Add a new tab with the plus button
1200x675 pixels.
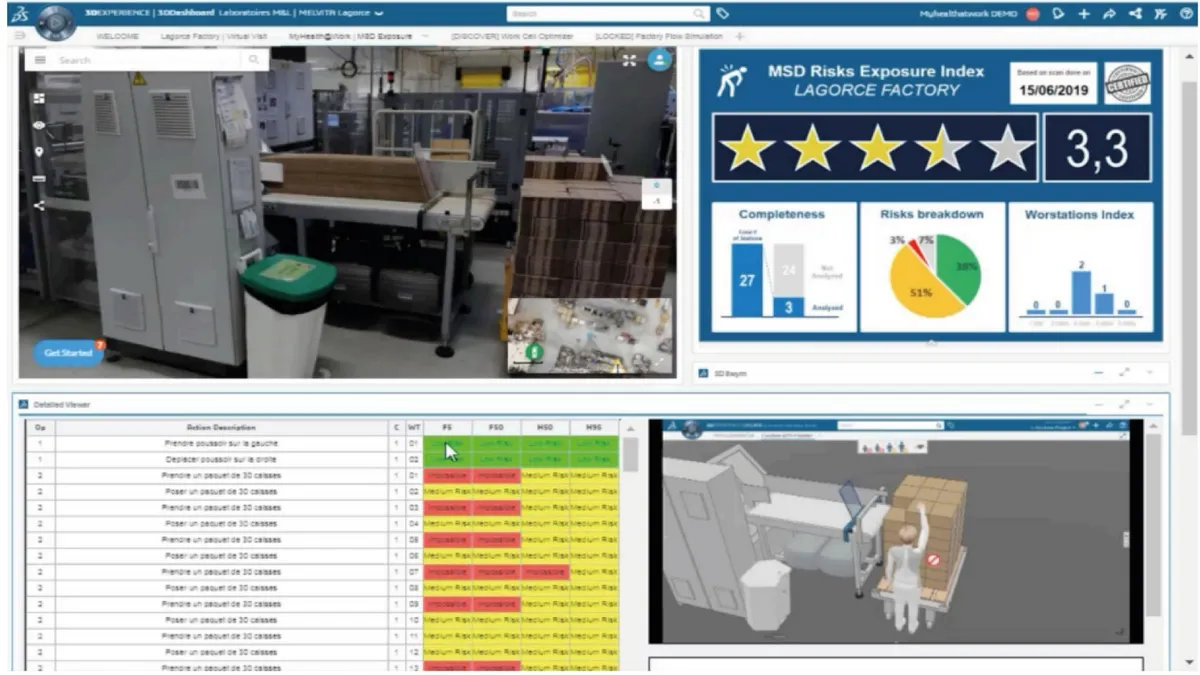740,36
